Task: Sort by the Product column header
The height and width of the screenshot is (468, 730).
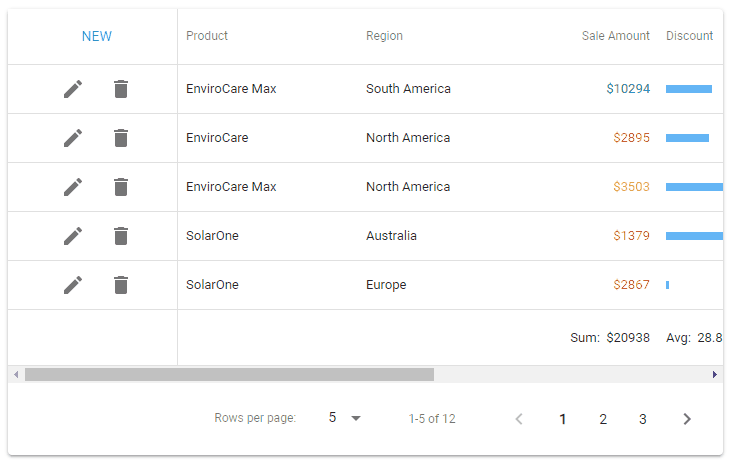Action: 207,36
